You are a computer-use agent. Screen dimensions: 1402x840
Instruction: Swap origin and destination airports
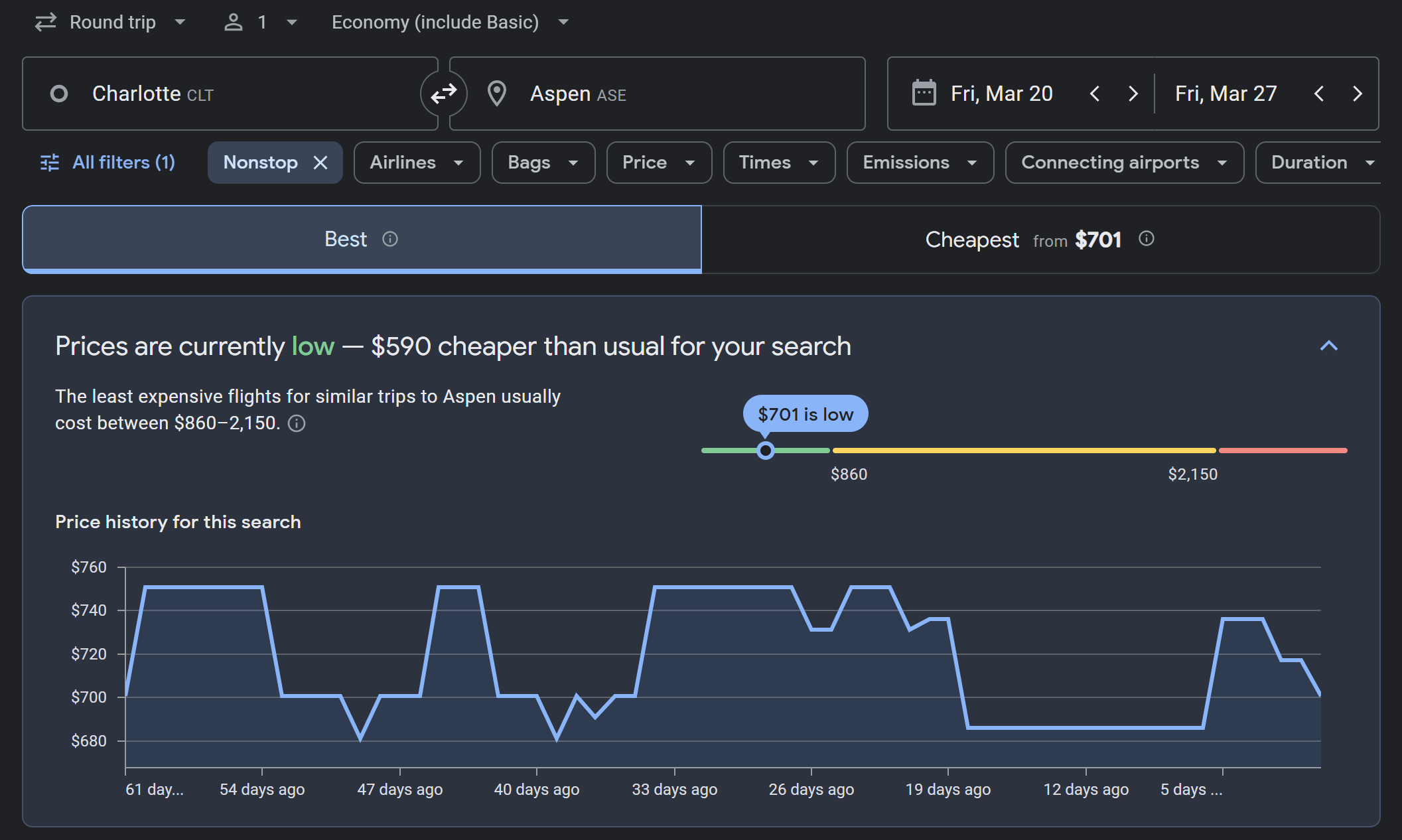pos(444,94)
